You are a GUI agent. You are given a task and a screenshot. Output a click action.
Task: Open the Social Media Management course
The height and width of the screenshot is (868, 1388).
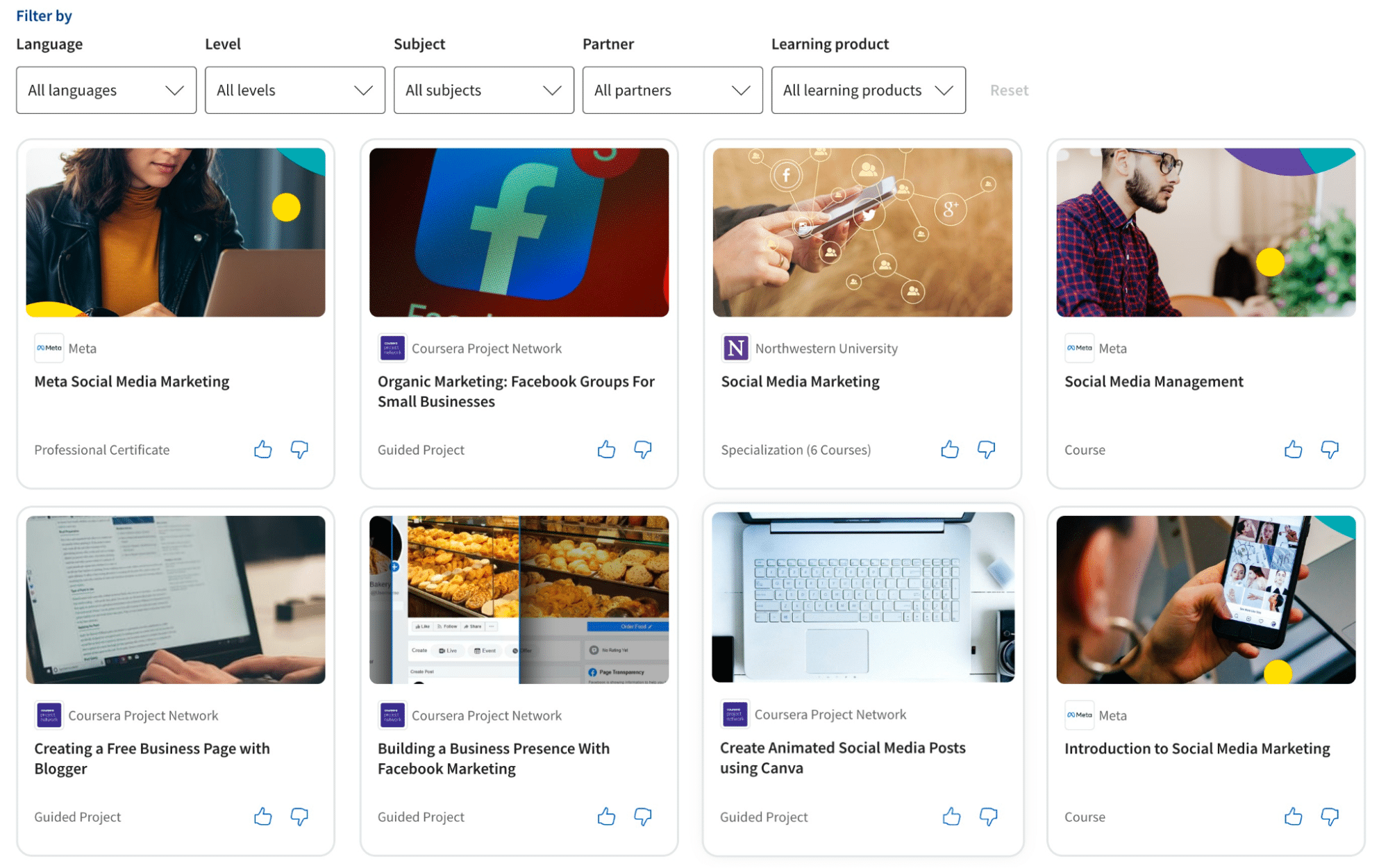coord(1153,381)
